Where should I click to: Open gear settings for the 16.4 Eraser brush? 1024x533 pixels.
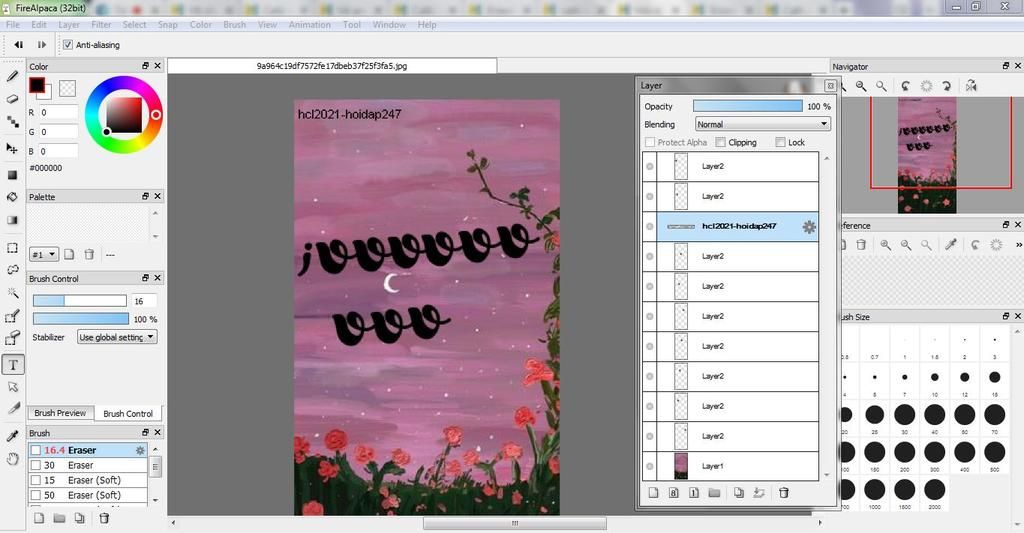click(140, 450)
